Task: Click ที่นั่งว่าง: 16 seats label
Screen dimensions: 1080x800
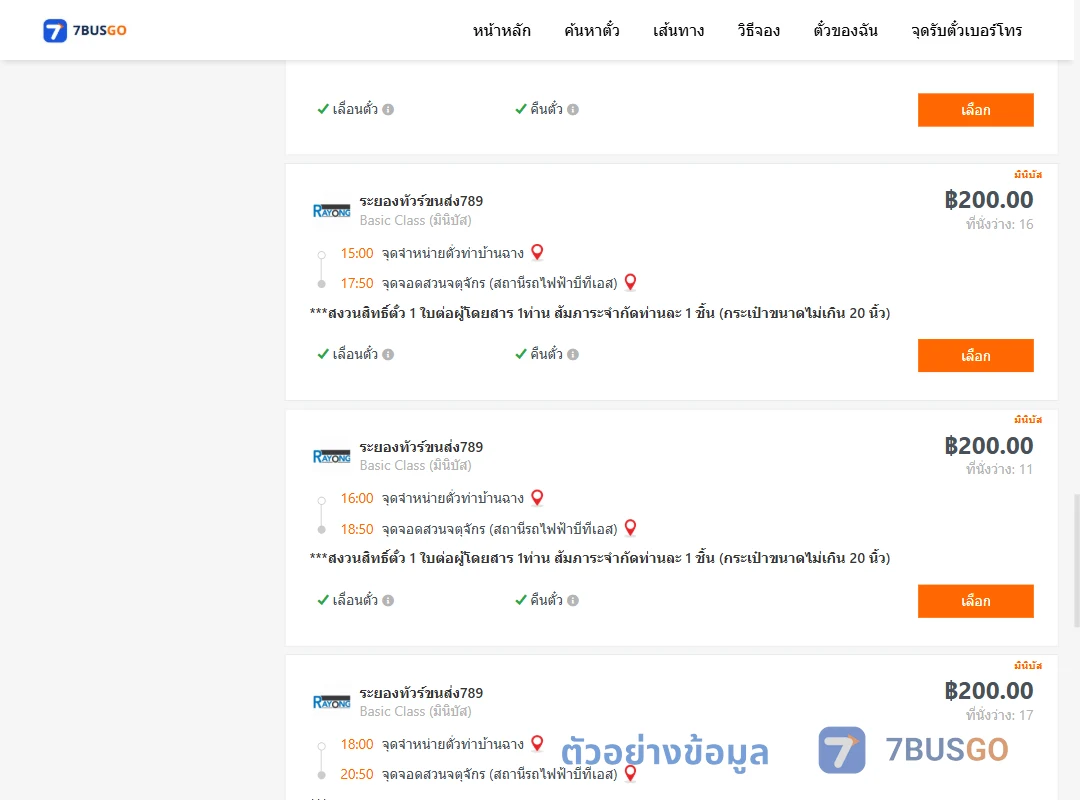Action: coord(999,224)
